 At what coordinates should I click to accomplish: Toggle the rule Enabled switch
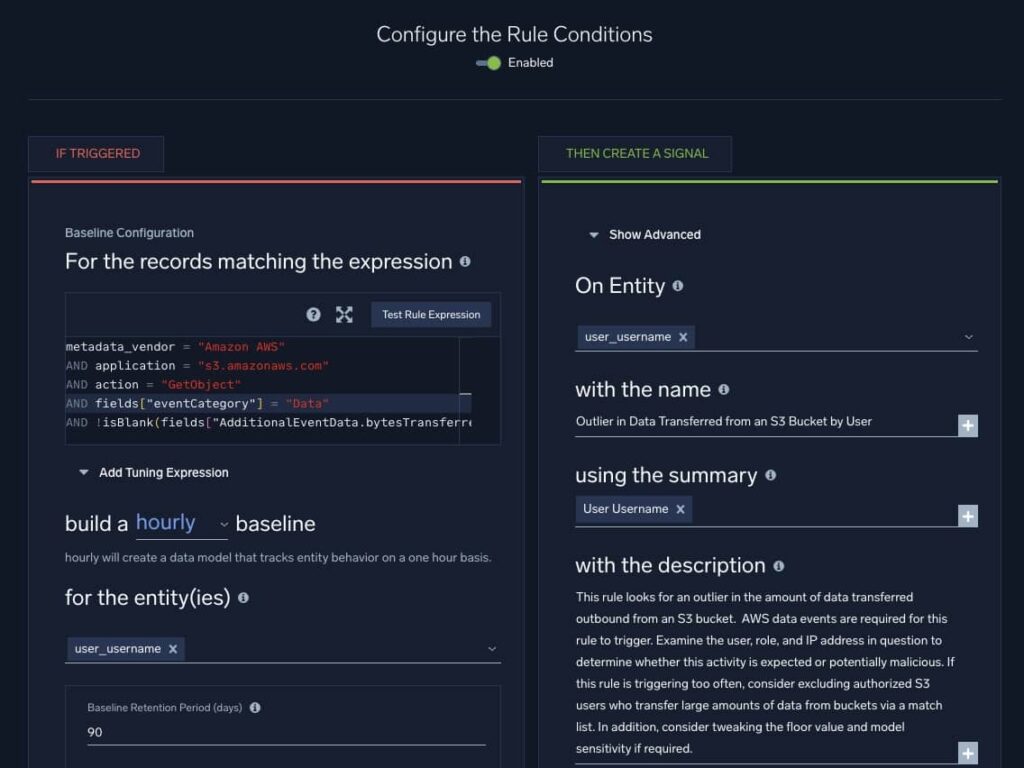tap(489, 63)
